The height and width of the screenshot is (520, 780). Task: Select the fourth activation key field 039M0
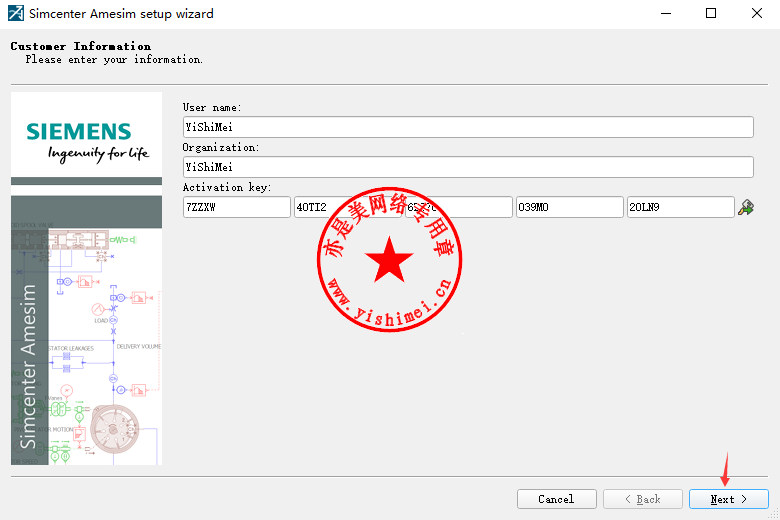coord(570,207)
